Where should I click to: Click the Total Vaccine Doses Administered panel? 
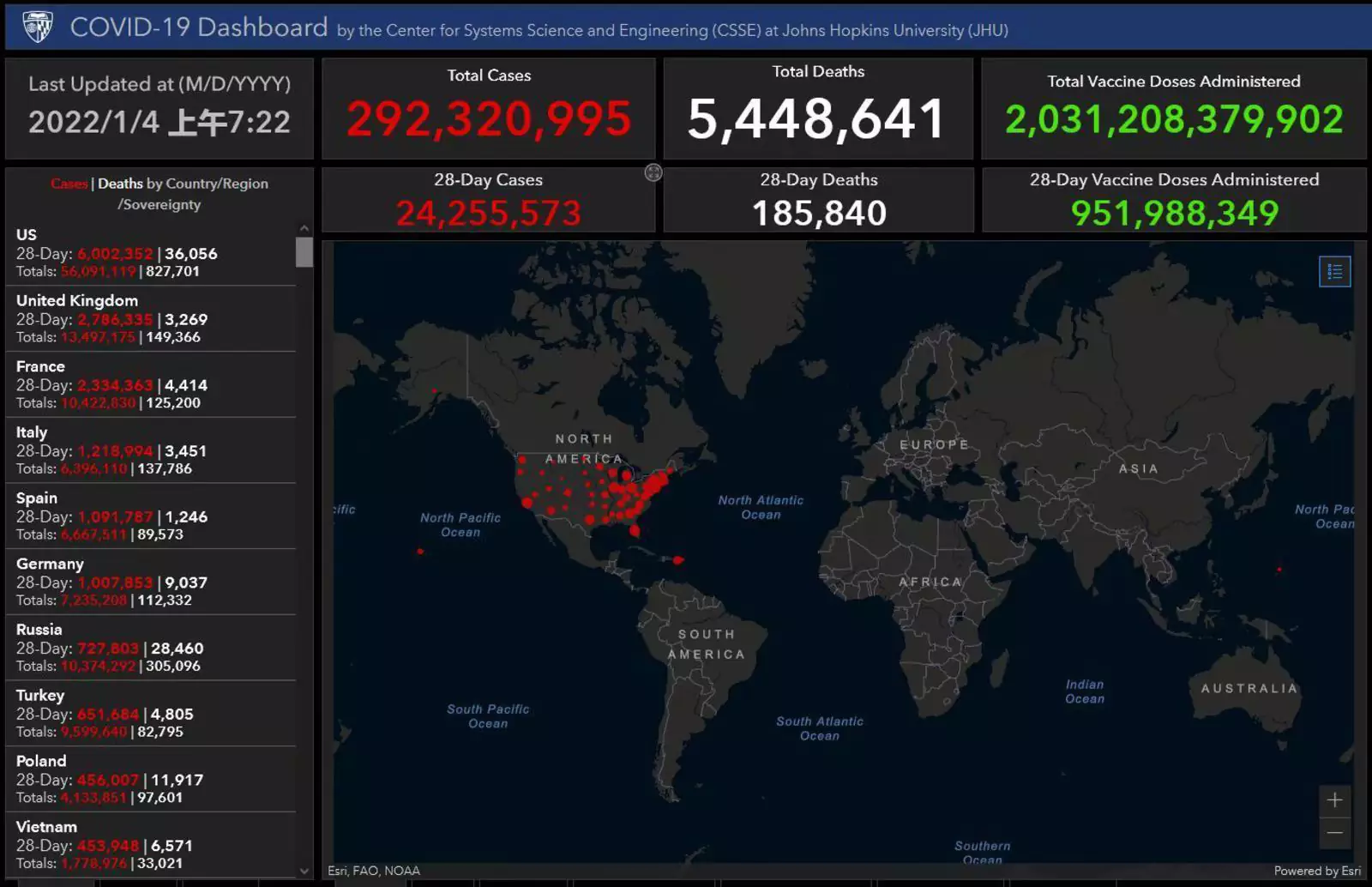(x=1173, y=109)
